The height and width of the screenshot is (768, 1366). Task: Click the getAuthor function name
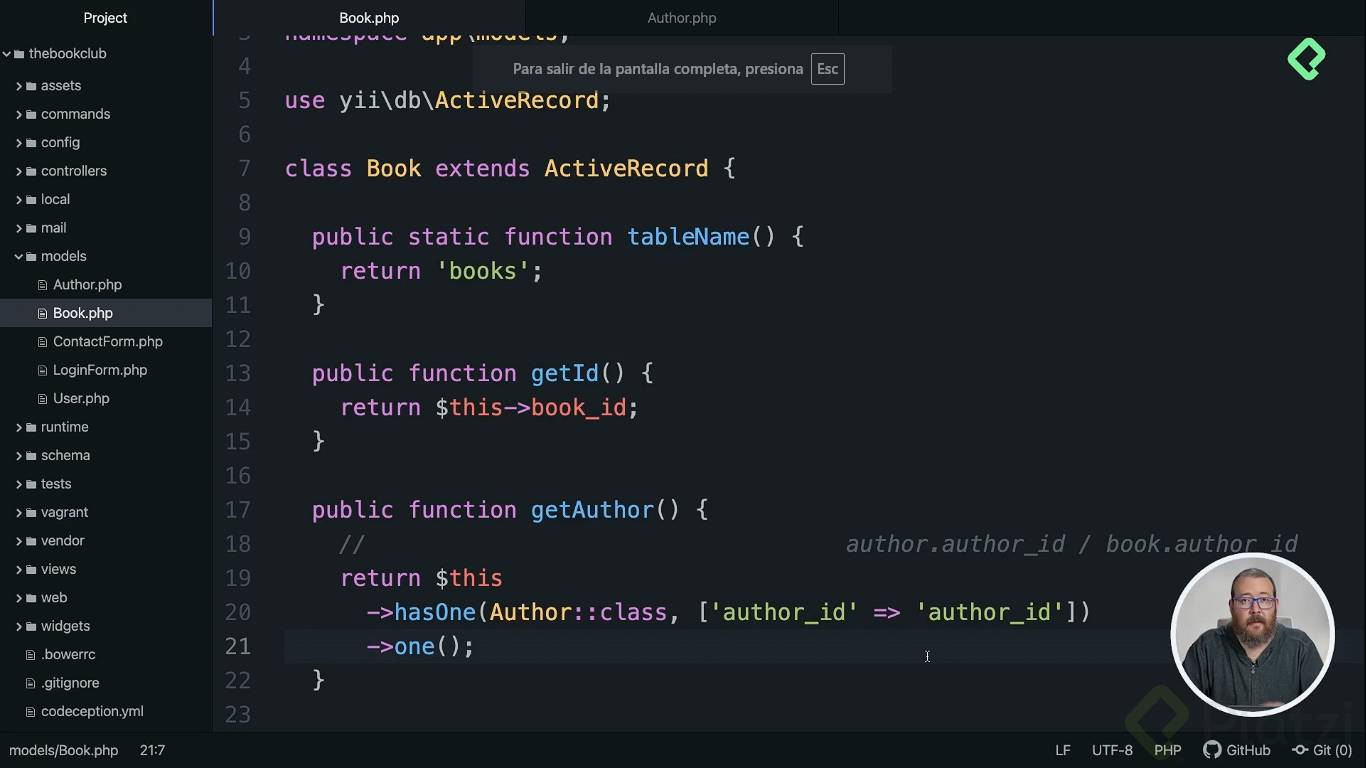click(592, 510)
